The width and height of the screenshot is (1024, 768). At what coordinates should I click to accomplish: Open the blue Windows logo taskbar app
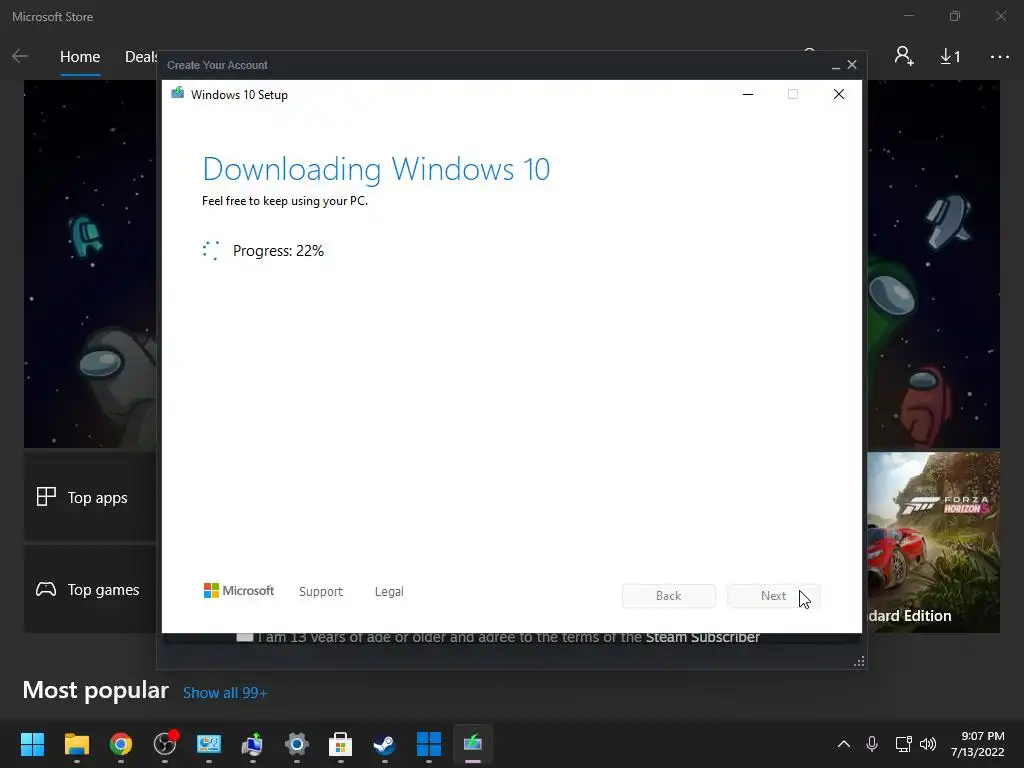click(428, 744)
